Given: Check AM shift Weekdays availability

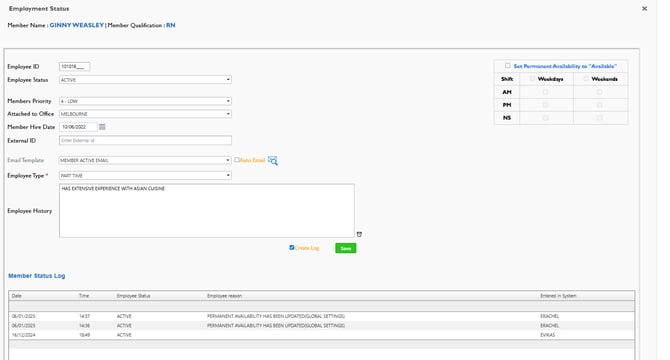Looking at the screenshot, I should coord(545,92).
